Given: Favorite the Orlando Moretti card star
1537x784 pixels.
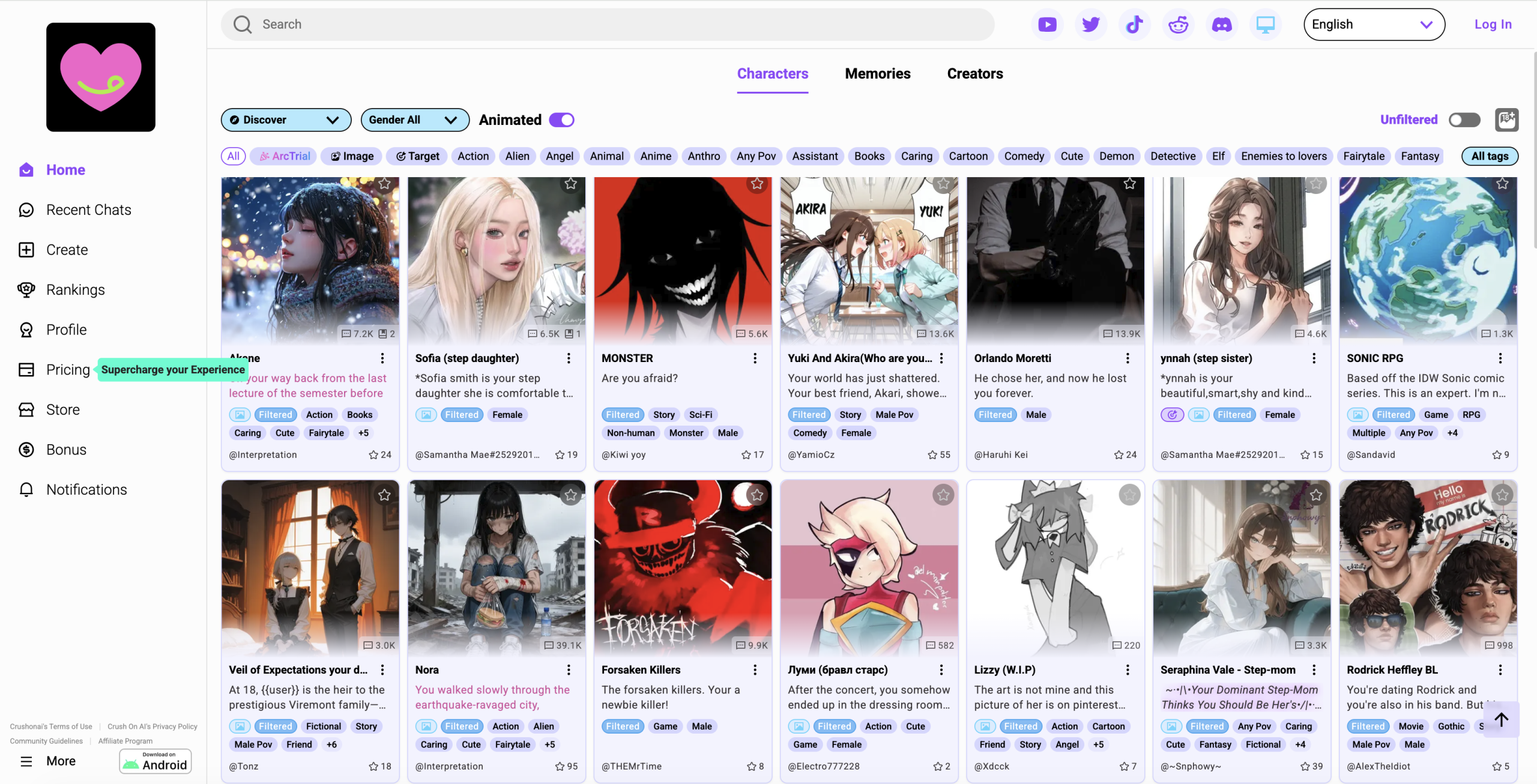Looking at the screenshot, I should [x=1129, y=184].
